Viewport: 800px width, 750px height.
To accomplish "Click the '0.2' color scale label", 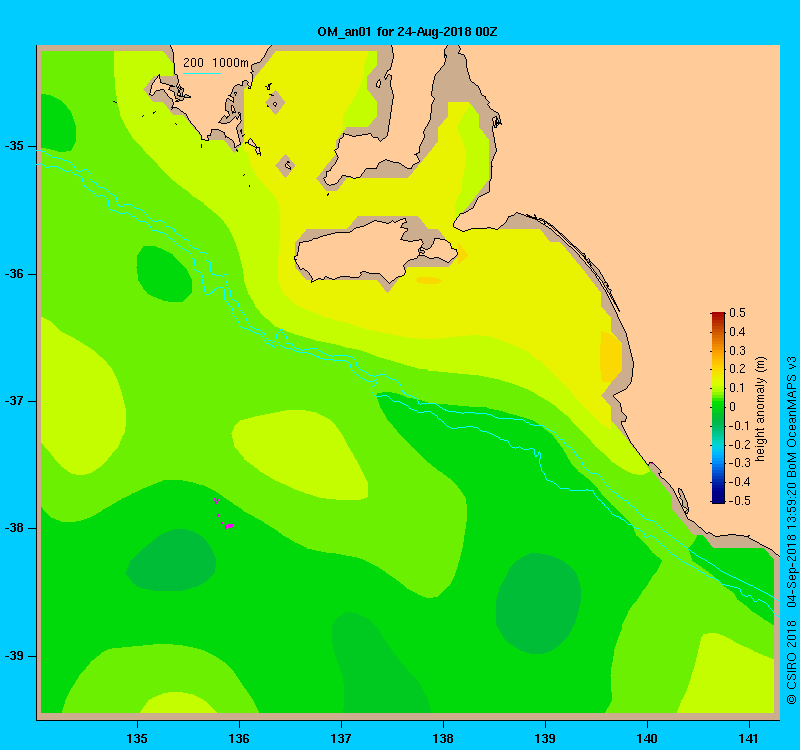I will (737, 369).
